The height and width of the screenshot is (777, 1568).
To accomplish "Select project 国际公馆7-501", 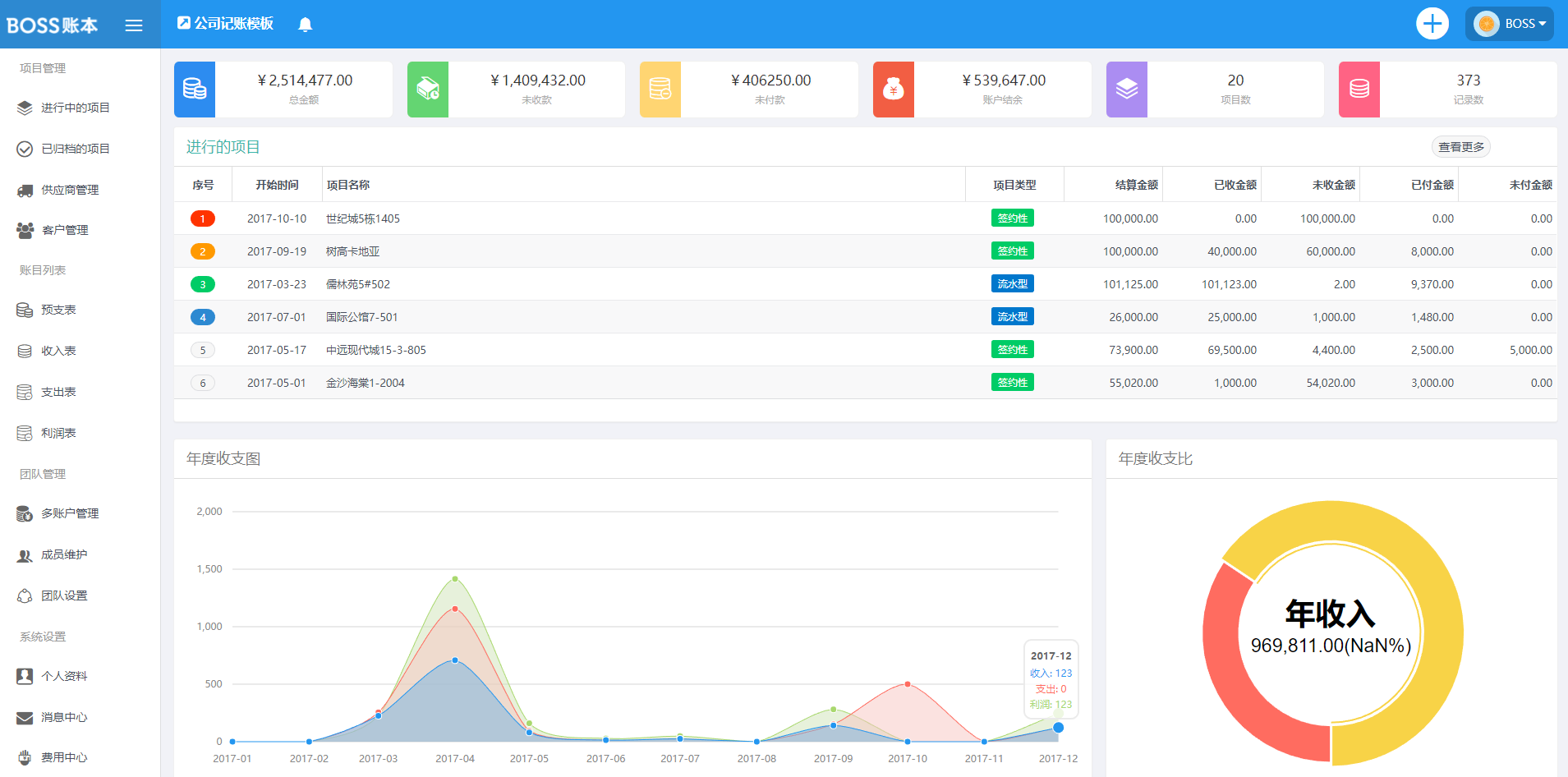I will (x=362, y=317).
